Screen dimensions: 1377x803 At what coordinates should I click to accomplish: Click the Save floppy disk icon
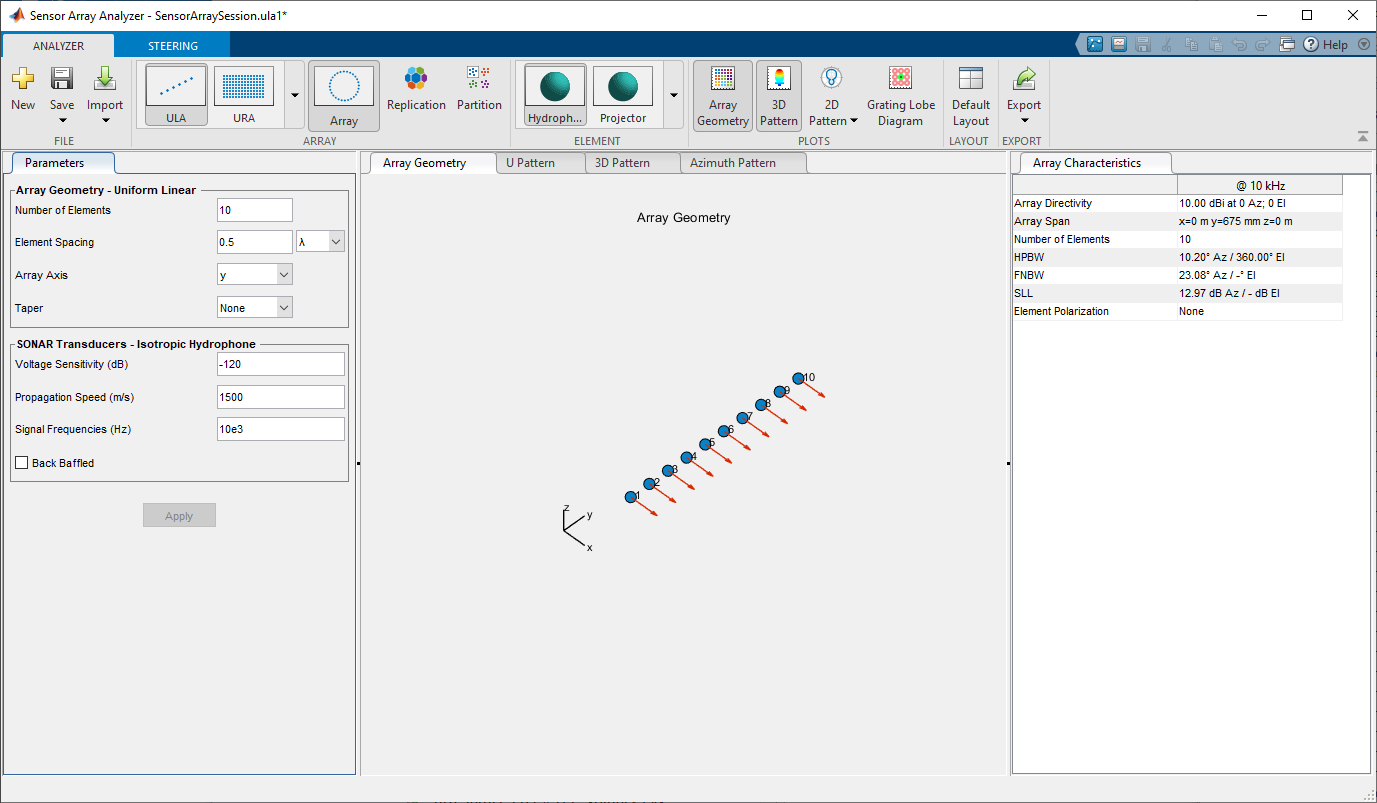(62, 79)
